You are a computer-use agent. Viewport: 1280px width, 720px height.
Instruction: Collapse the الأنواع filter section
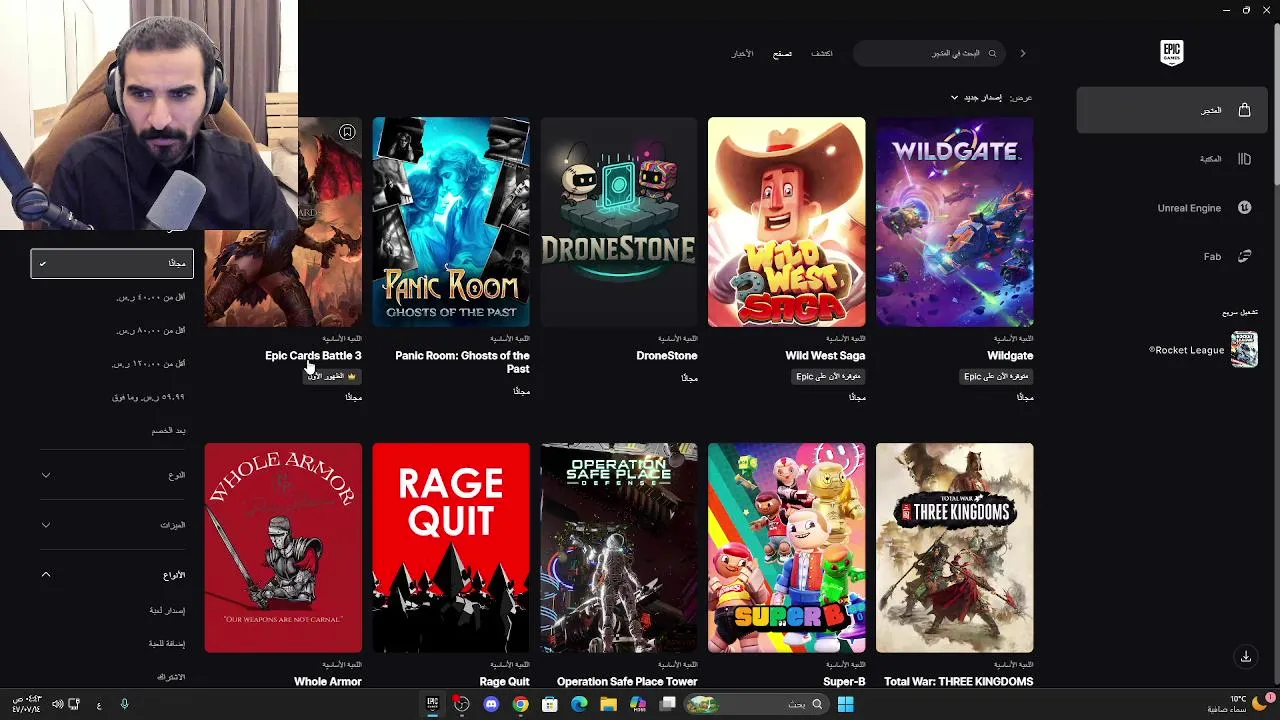pyautogui.click(x=112, y=575)
